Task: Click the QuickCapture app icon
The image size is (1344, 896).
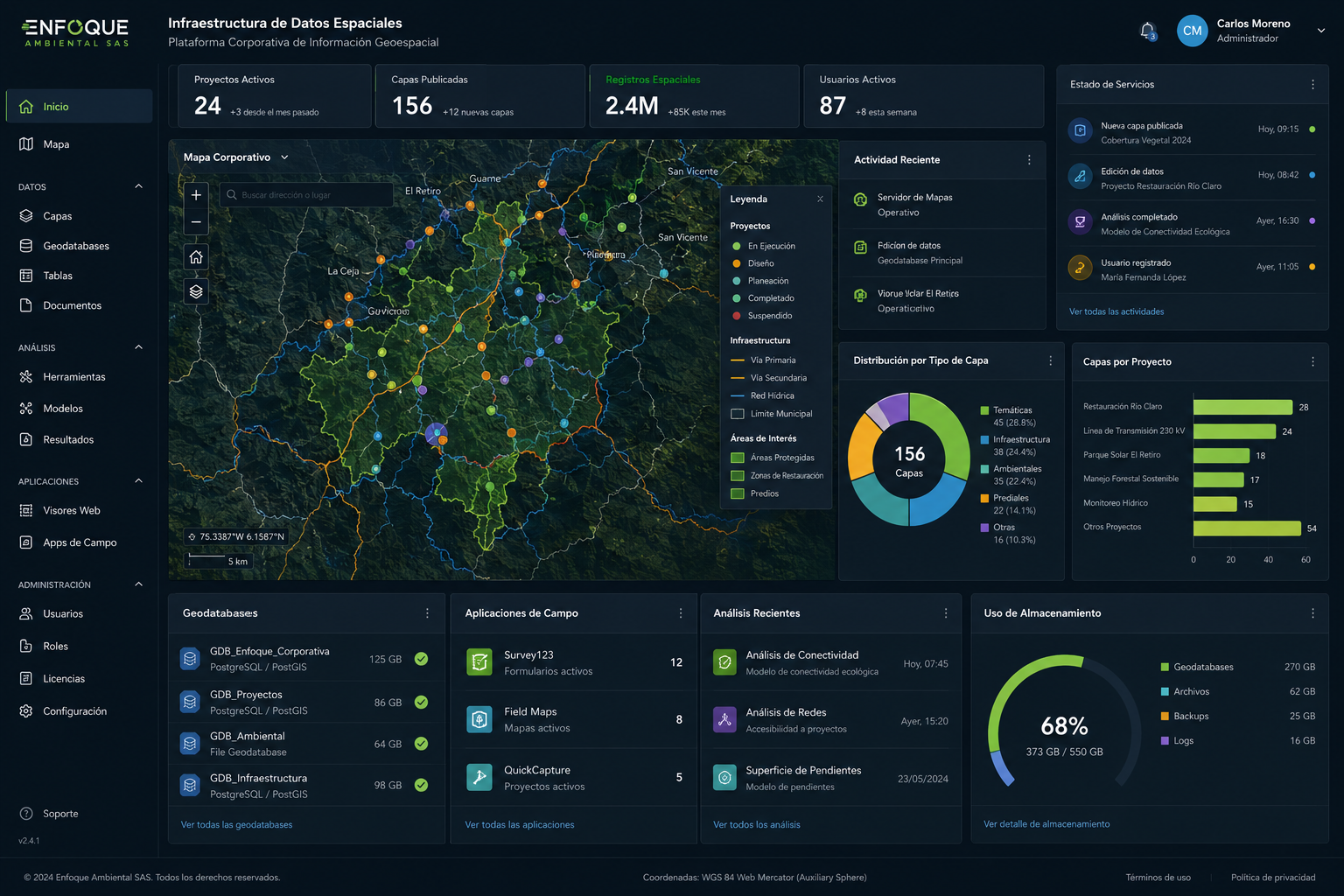Action: pos(479,777)
